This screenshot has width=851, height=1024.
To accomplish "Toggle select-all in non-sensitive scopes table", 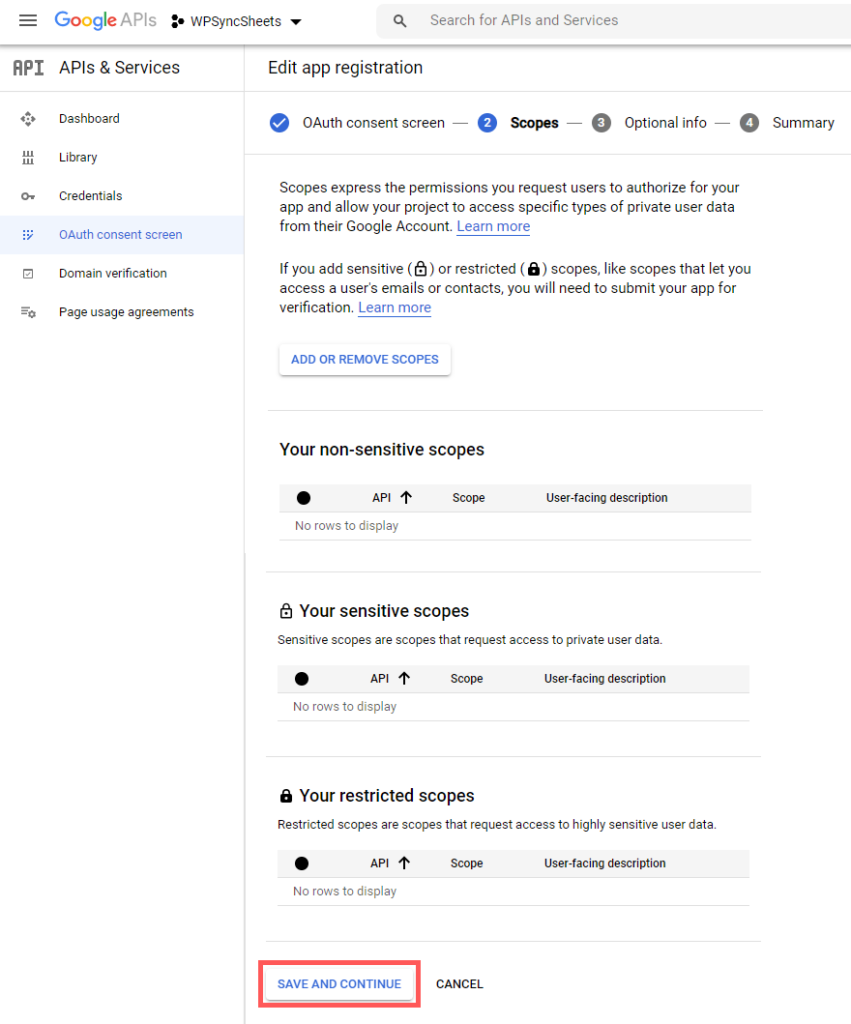I will click(304, 498).
